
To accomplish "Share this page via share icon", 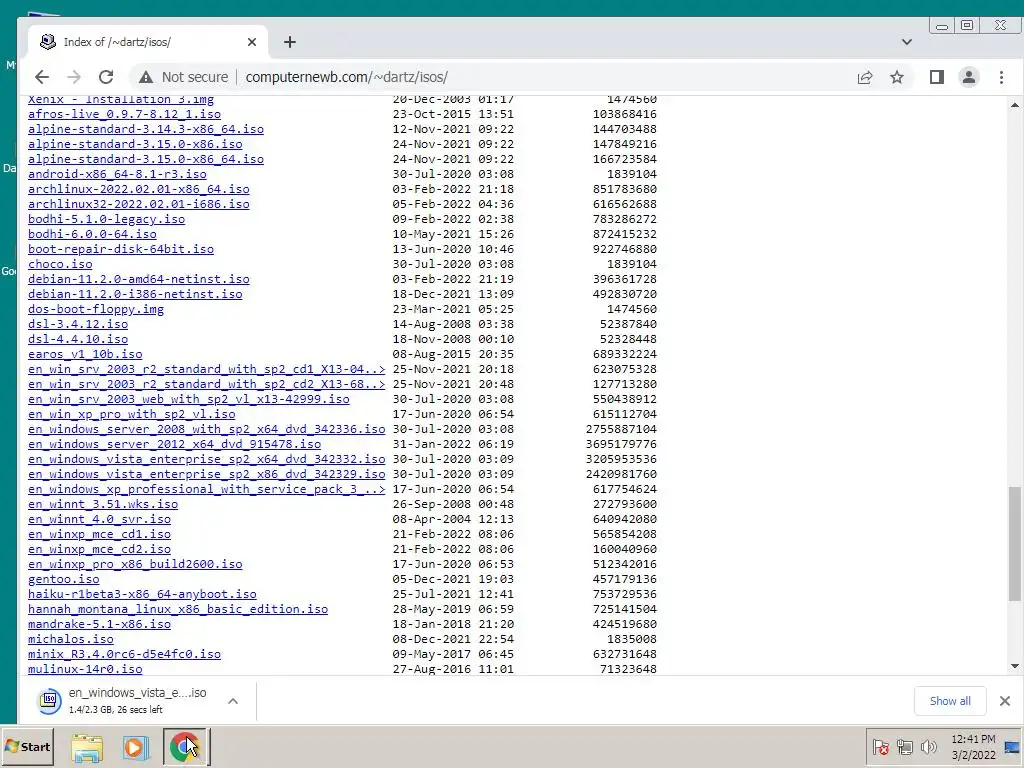I will point(865,77).
